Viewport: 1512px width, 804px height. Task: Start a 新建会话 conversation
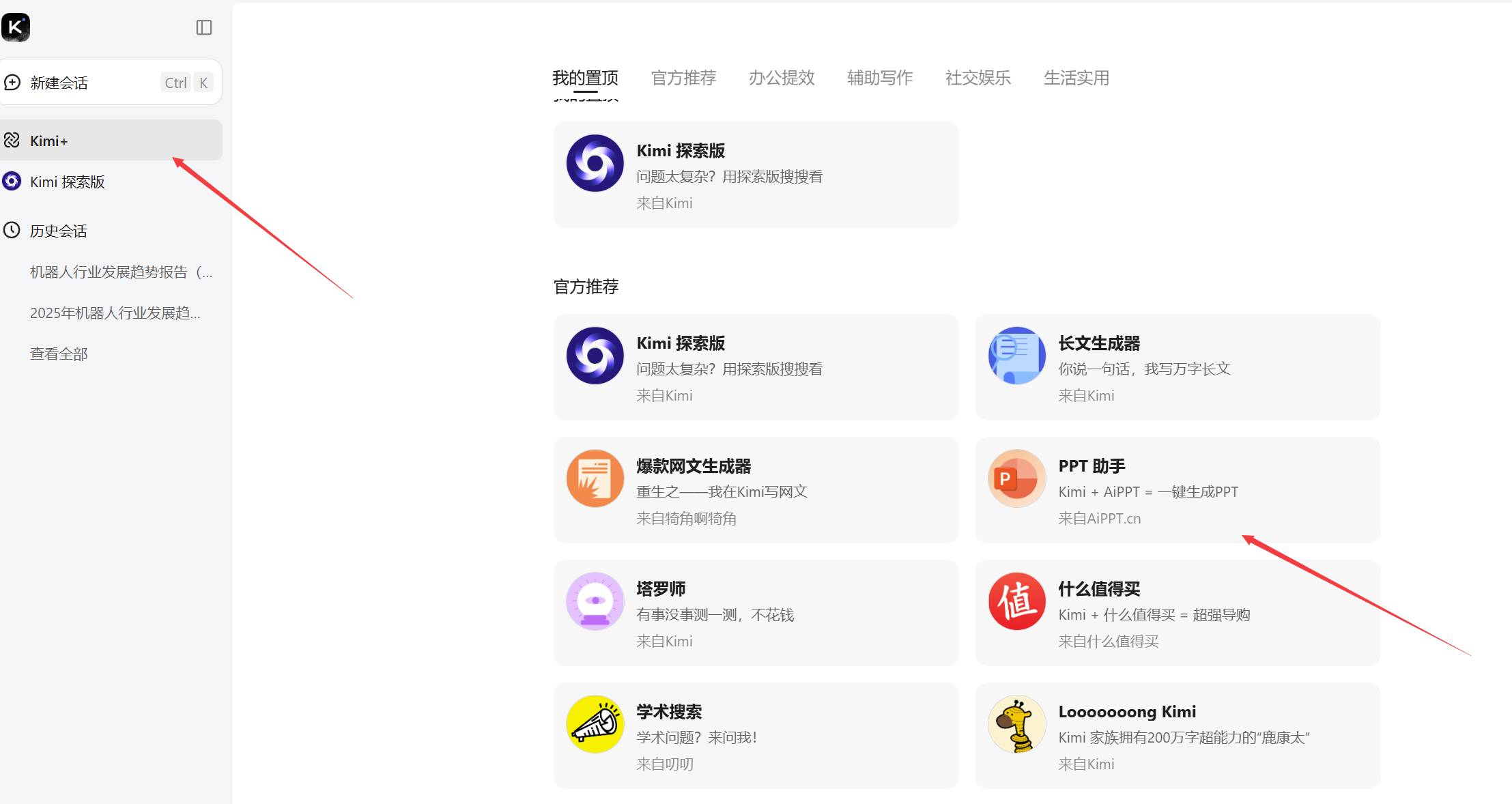110,83
